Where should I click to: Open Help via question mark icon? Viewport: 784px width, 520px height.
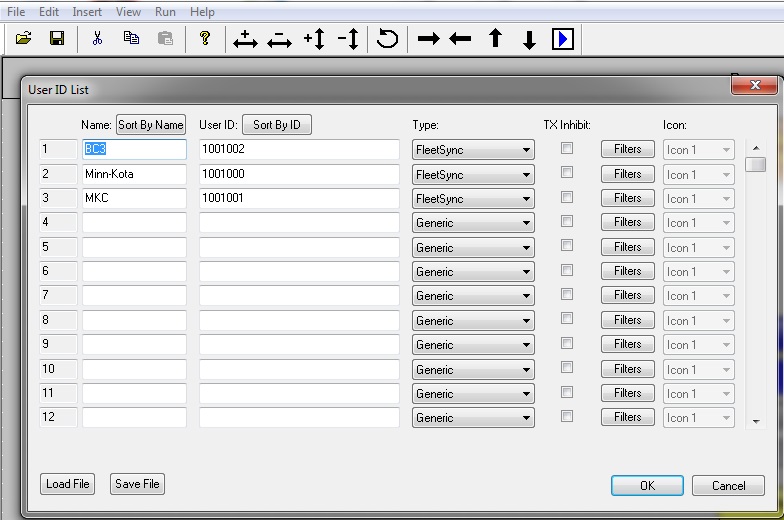point(204,38)
